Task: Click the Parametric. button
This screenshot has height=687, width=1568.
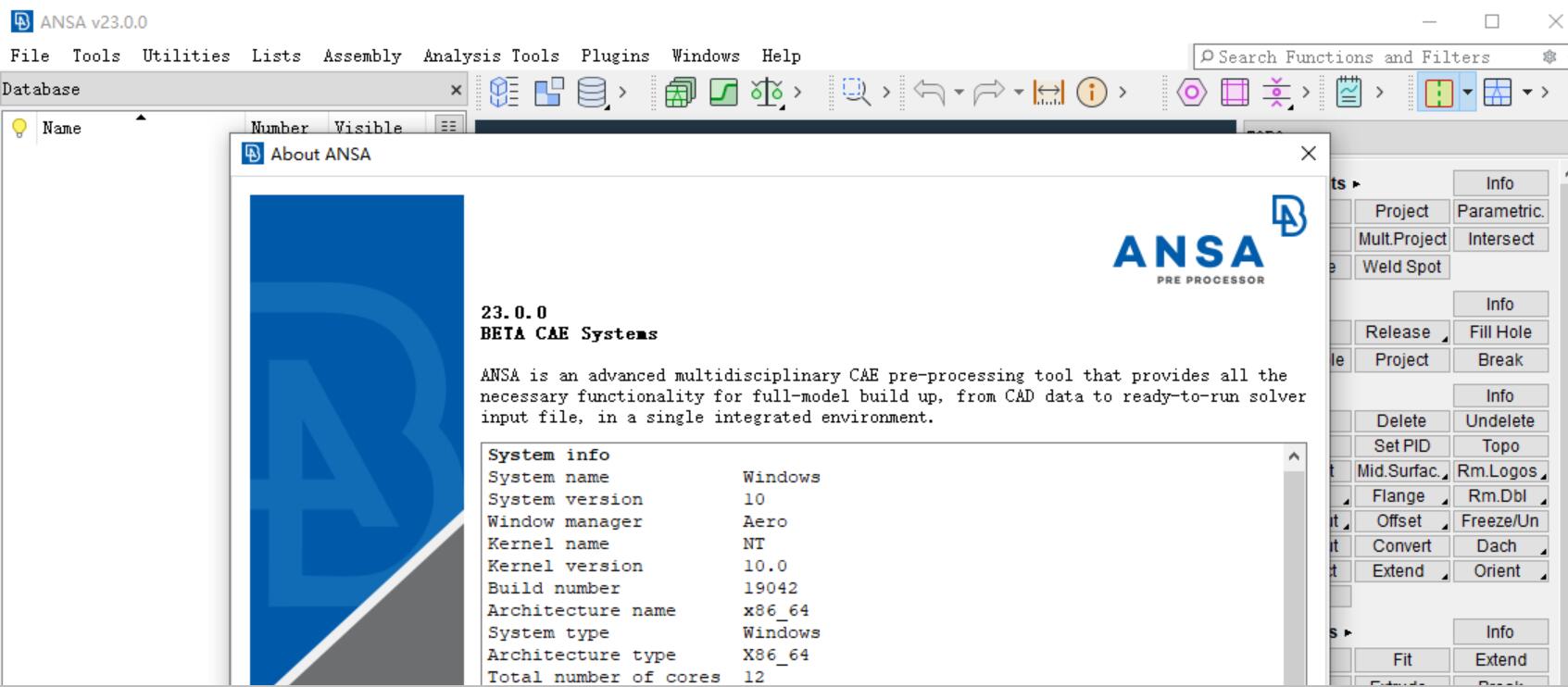Action: (1500, 211)
